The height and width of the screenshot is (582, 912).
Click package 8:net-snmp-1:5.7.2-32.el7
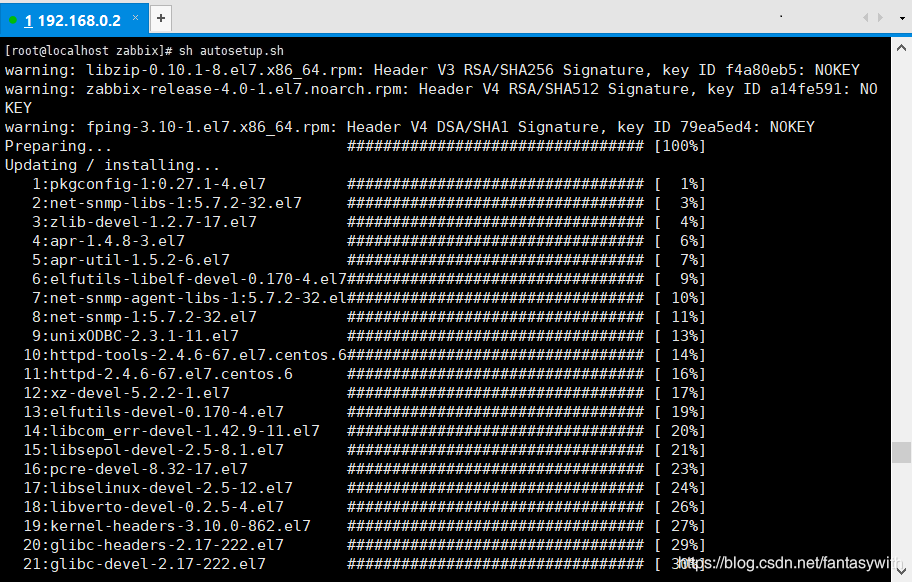coord(144,317)
